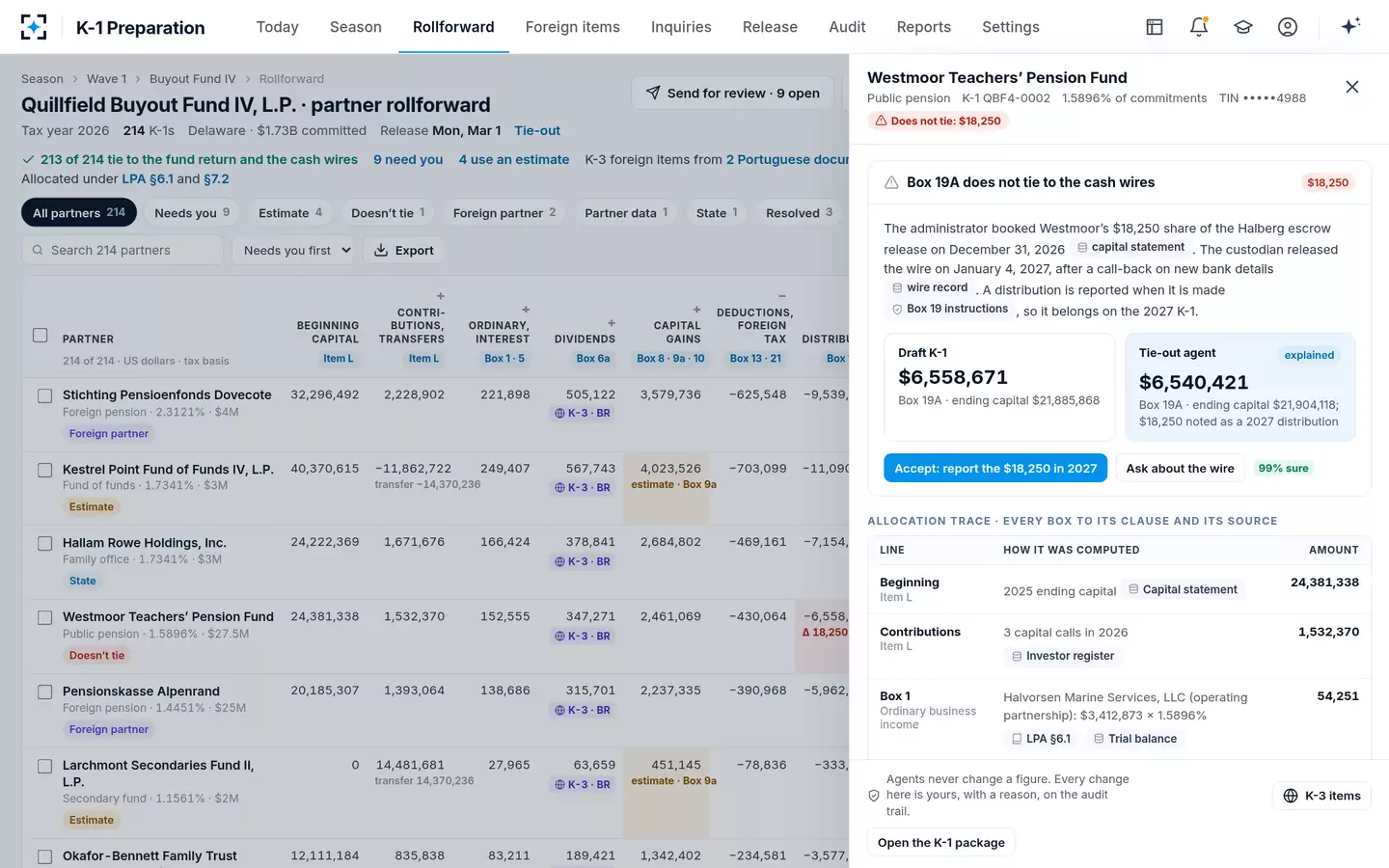Expand the Dividends column
The image size is (1389, 868).
click(612, 323)
